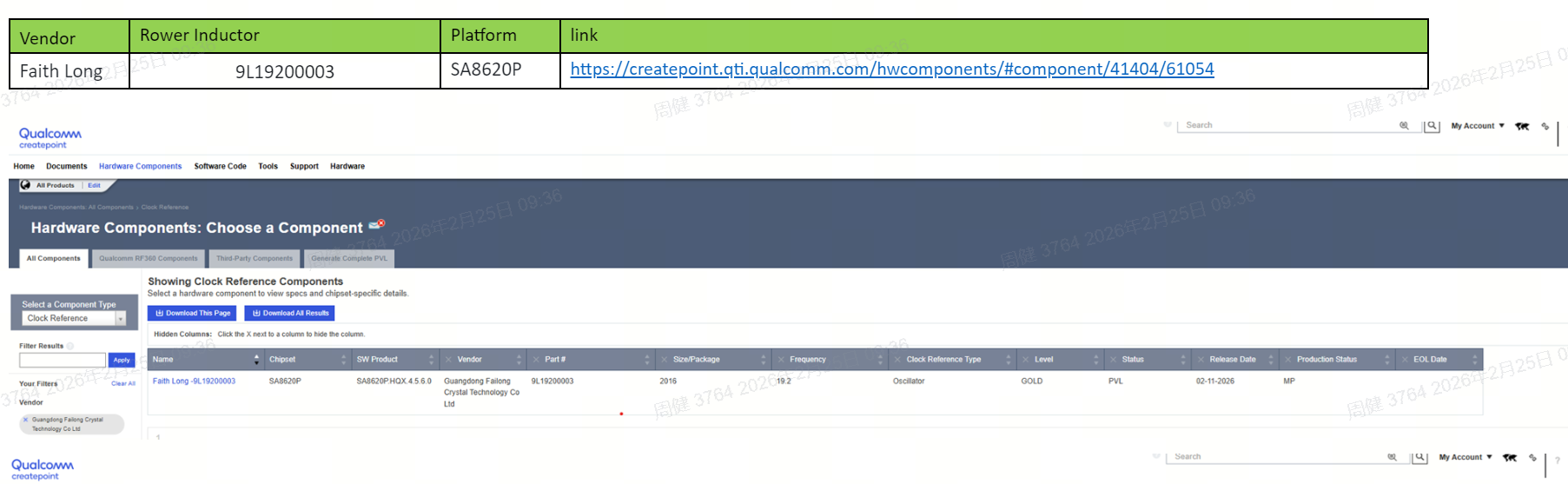
Task: Open the Software Code menu
Action: pyautogui.click(x=220, y=166)
